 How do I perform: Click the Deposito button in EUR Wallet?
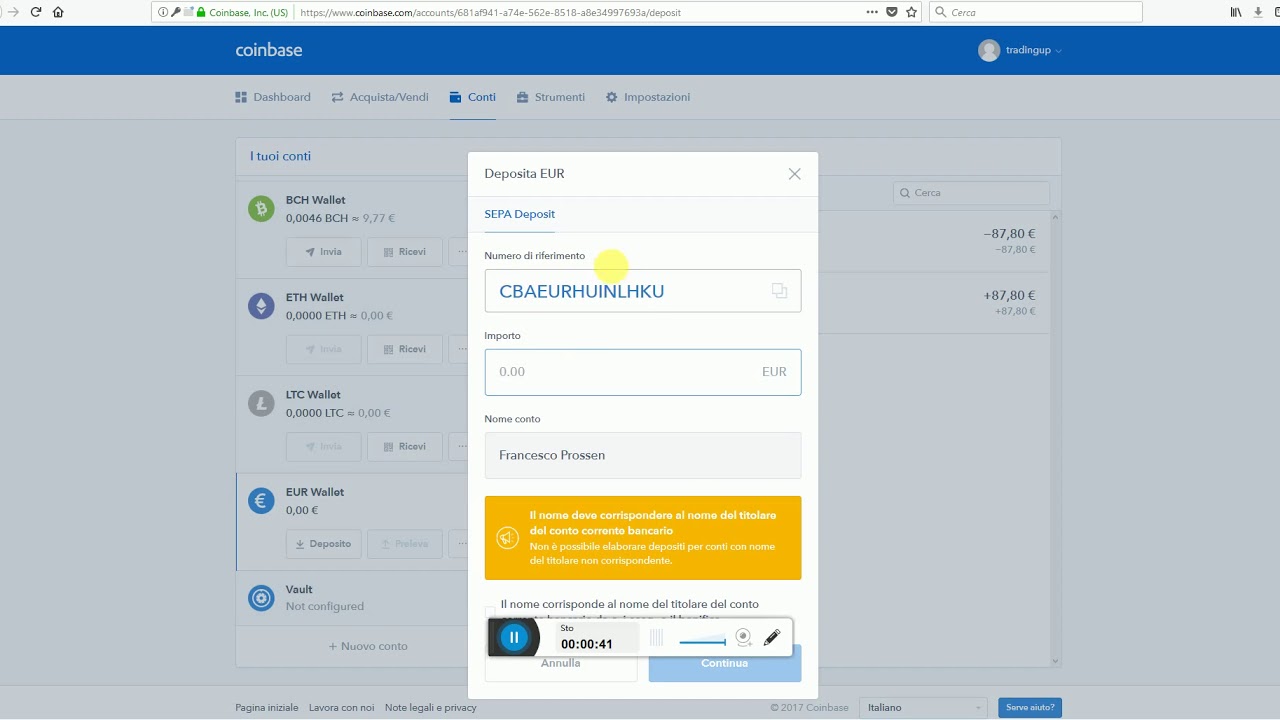pyautogui.click(x=324, y=544)
